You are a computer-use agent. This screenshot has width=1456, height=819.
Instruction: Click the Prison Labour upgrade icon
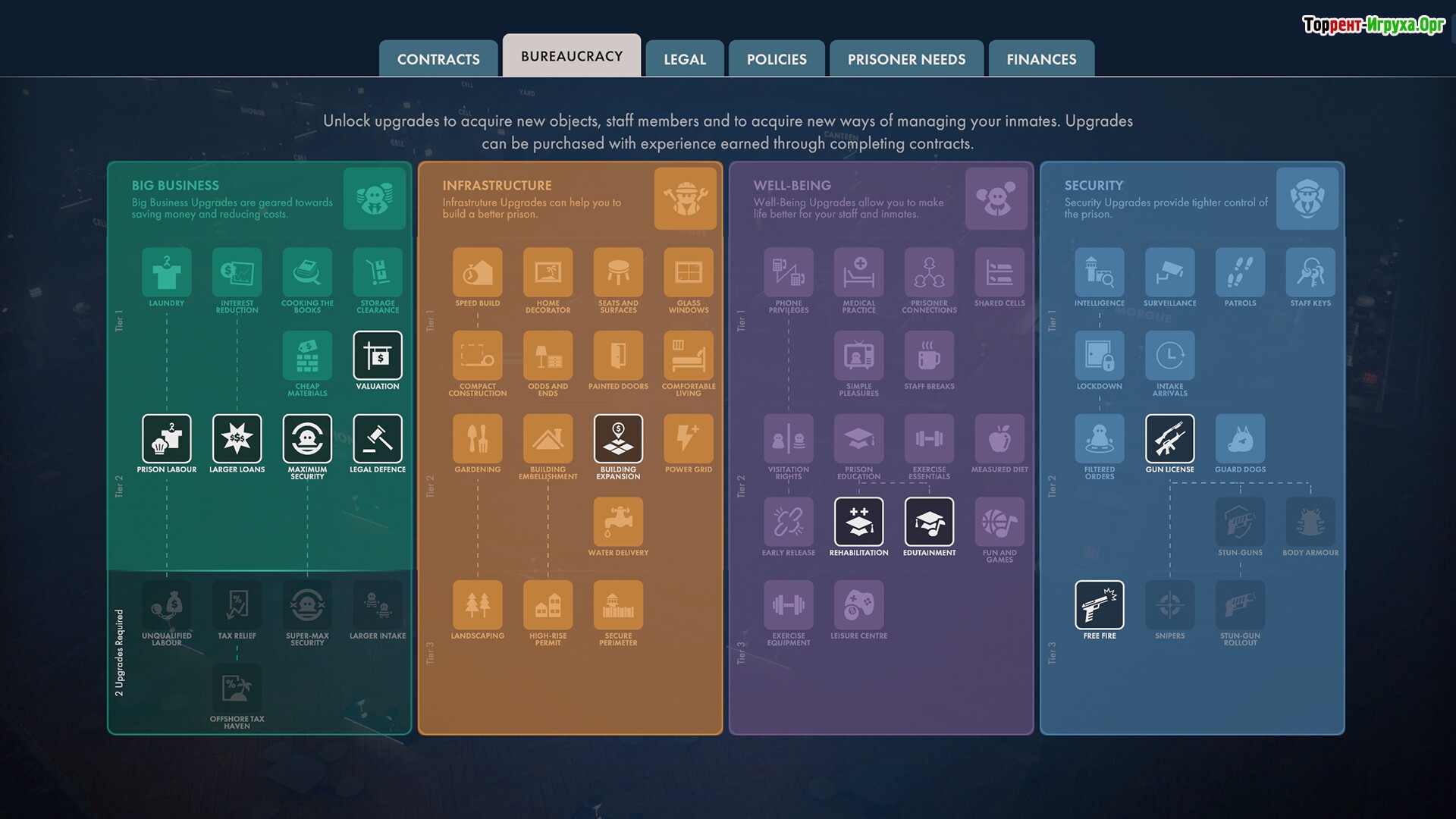166,438
